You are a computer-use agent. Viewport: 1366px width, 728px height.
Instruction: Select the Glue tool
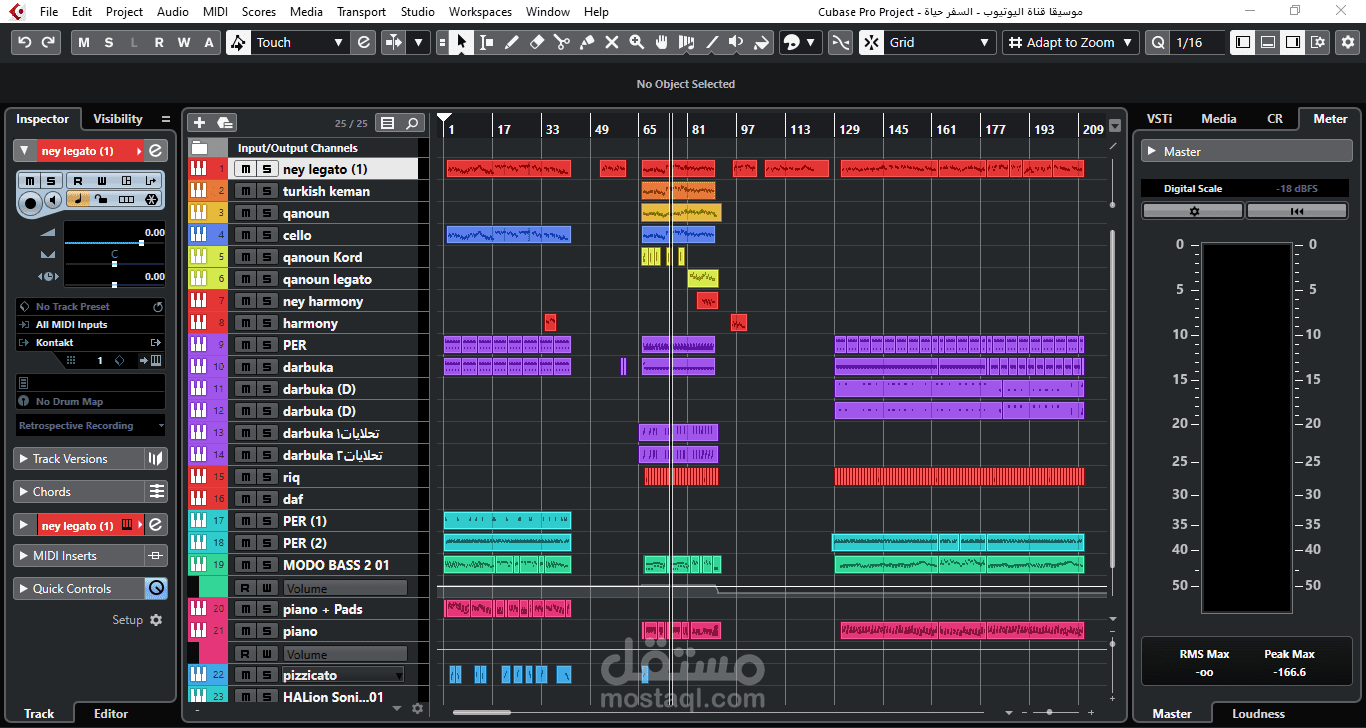587,42
